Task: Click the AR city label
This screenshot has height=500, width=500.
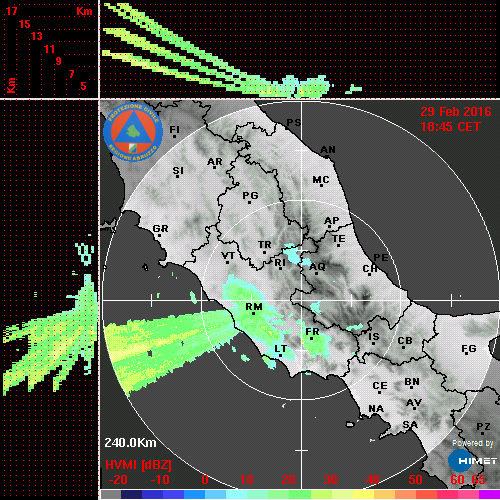Action: [215, 162]
